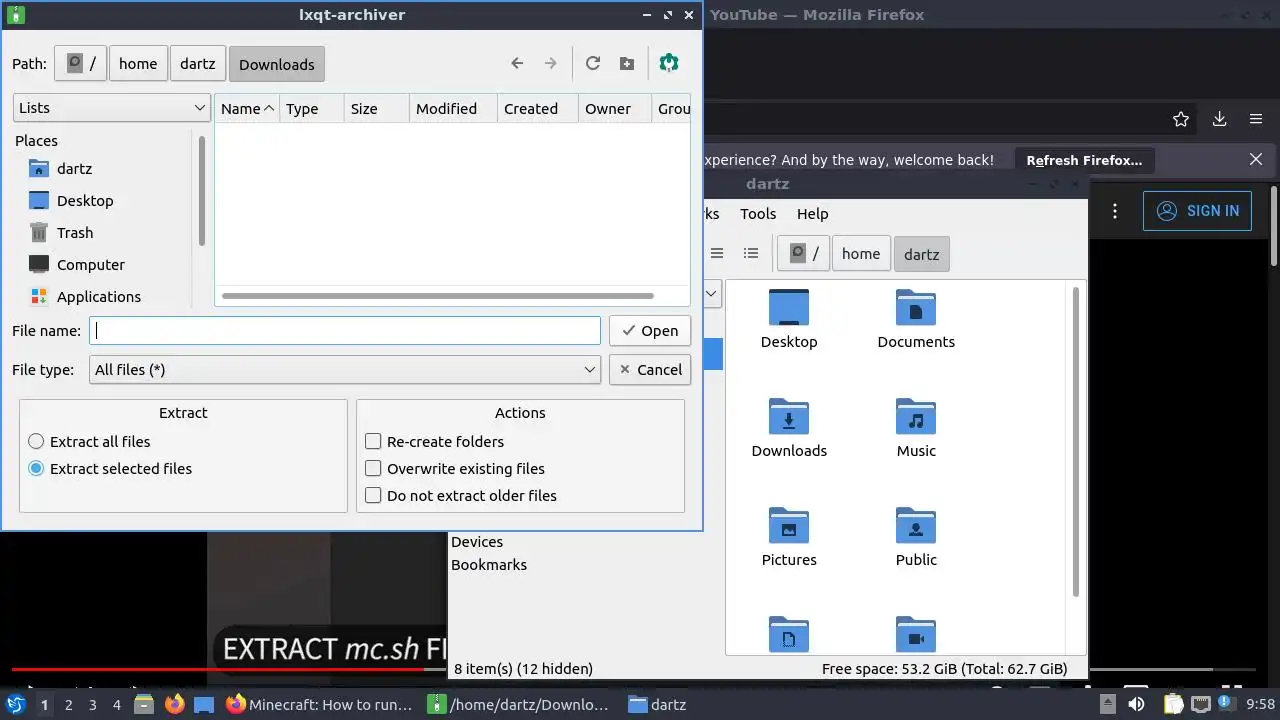Click the green icon right of new-folder
Screen dimensions: 1280x720
[x=669, y=63]
